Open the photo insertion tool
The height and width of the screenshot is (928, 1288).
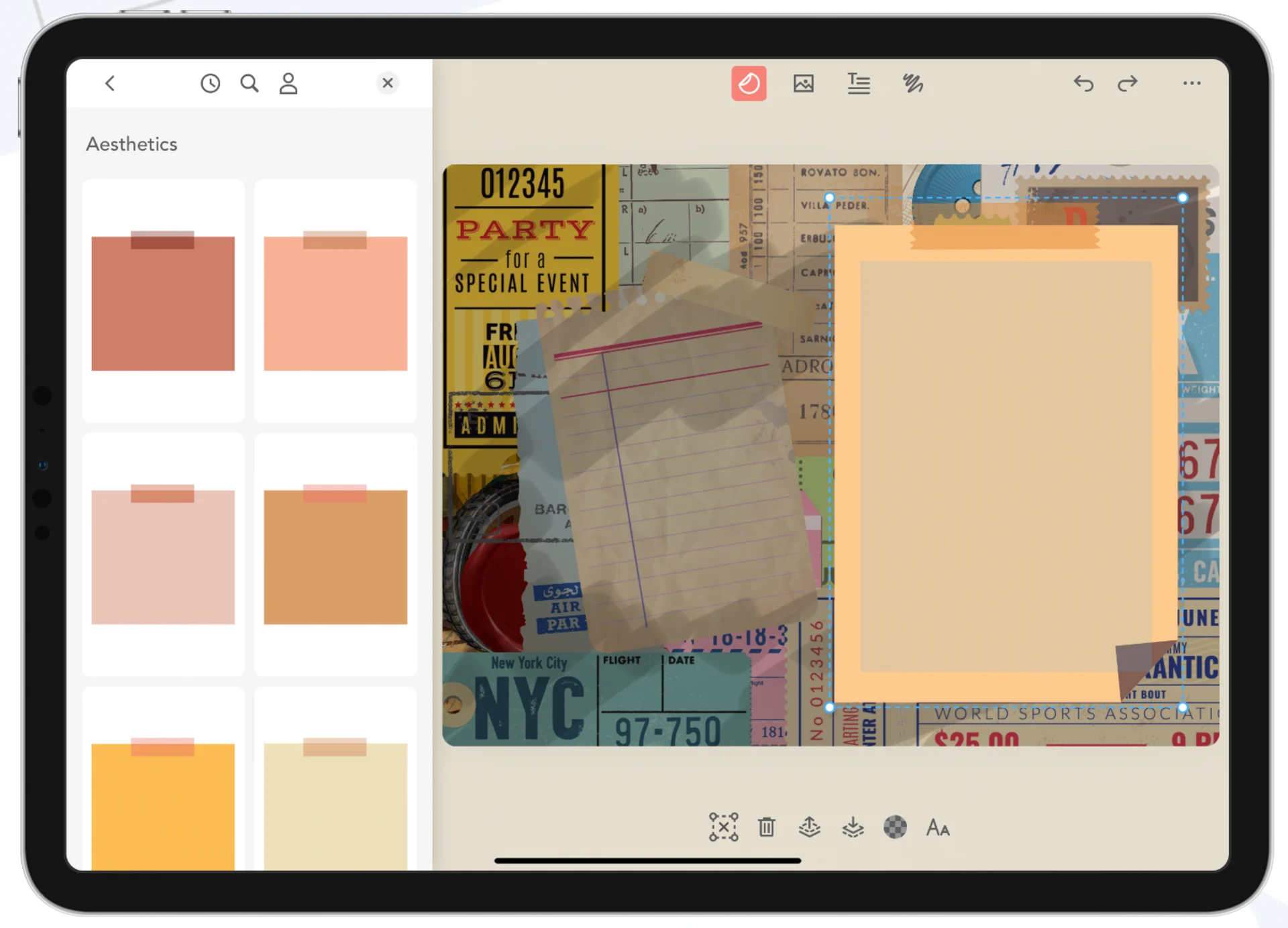click(x=804, y=83)
